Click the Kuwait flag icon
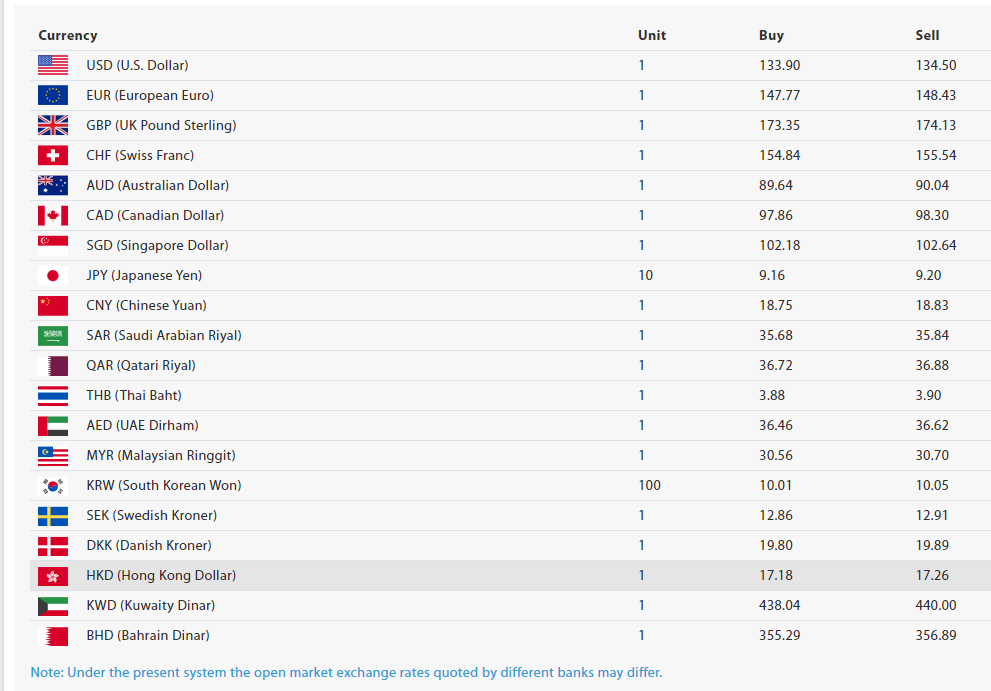 [53, 605]
